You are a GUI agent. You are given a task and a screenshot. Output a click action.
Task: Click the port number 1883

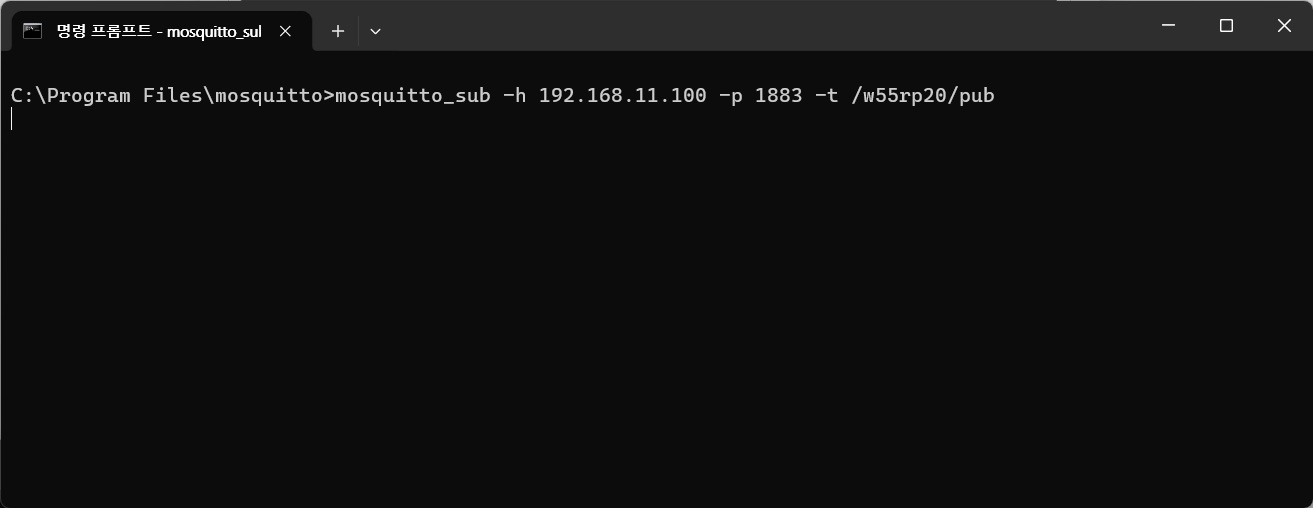(778, 96)
